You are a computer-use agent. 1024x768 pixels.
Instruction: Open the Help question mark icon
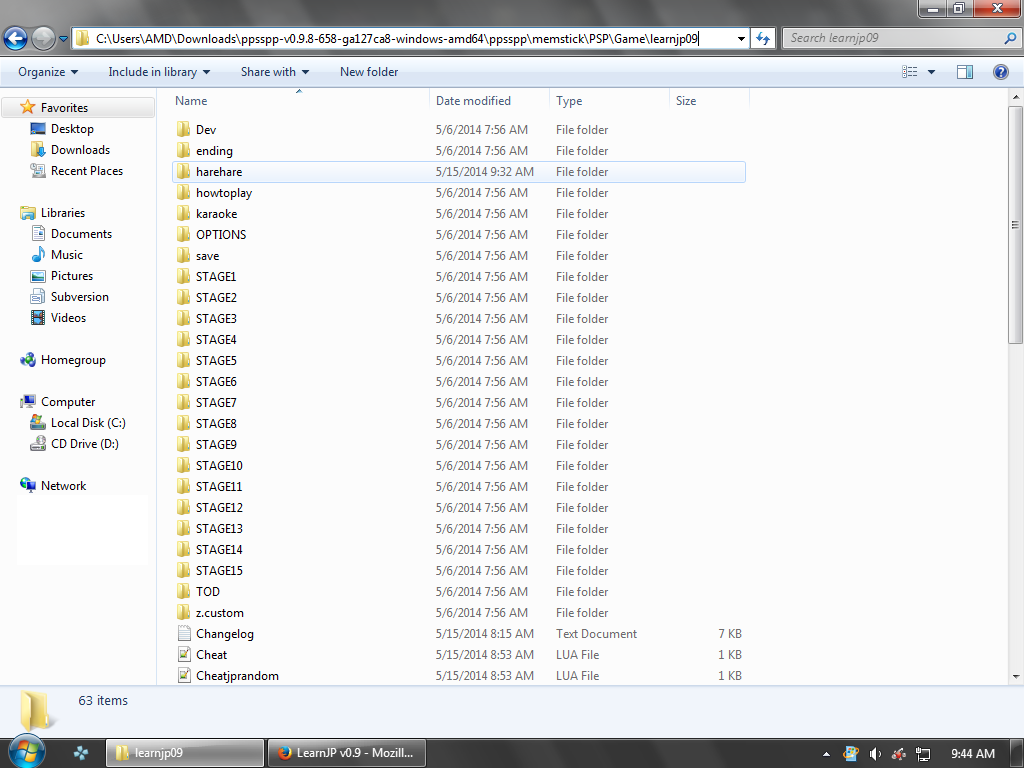pos(1000,72)
